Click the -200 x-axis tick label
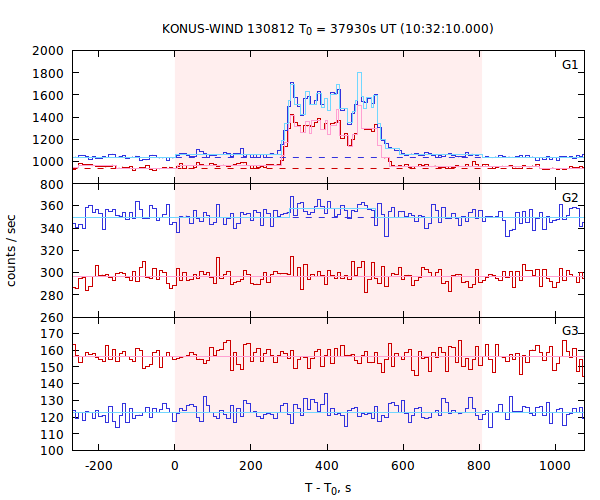 pyautogui.click(x=98, y=466)
